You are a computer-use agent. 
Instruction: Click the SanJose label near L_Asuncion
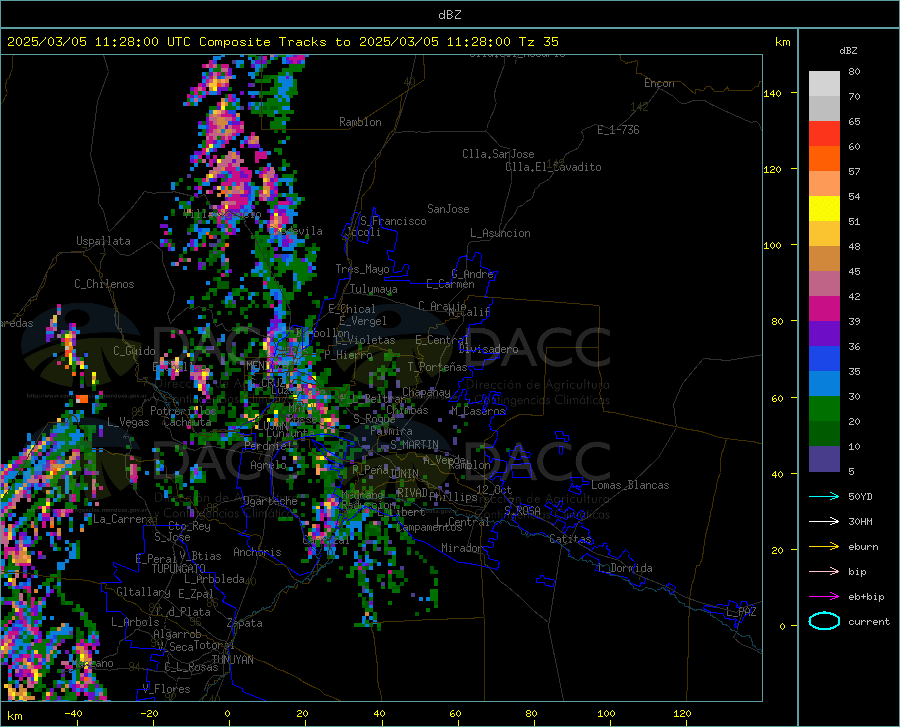coord(448,209)
